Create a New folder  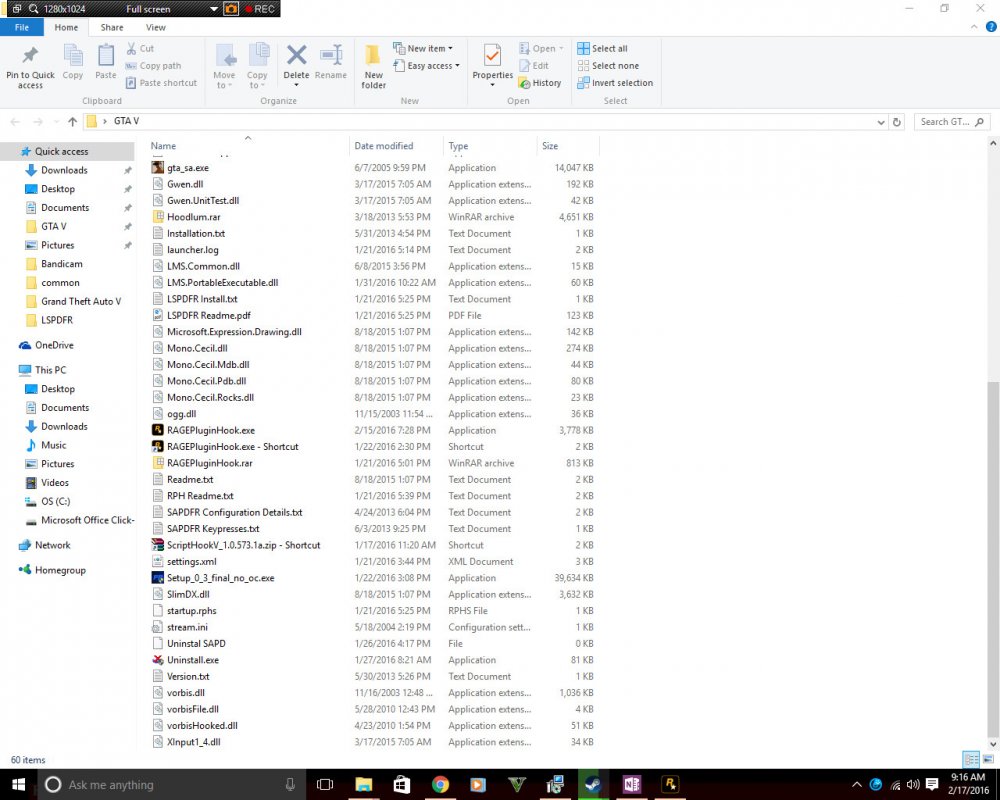point(374,66)
